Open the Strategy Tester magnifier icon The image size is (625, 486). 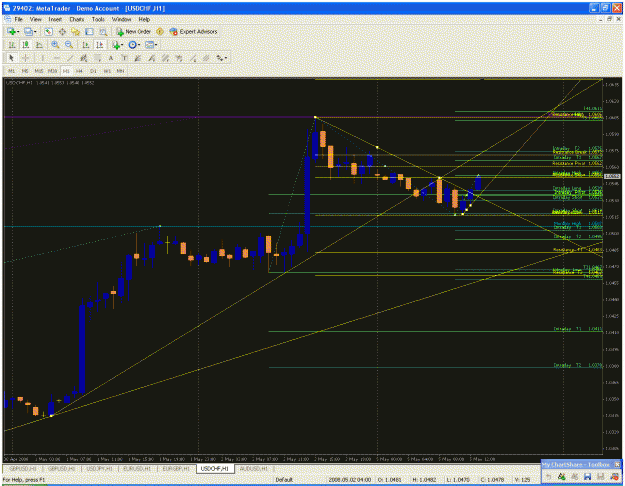[103, 31]
